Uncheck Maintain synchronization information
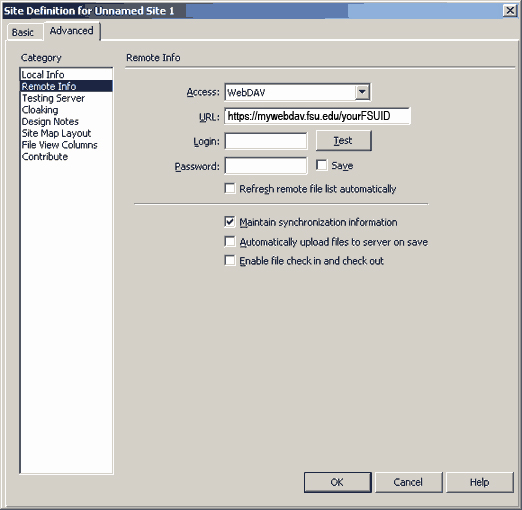The height and width of the screenshot is (510, 522). click(x=230, y=222)
